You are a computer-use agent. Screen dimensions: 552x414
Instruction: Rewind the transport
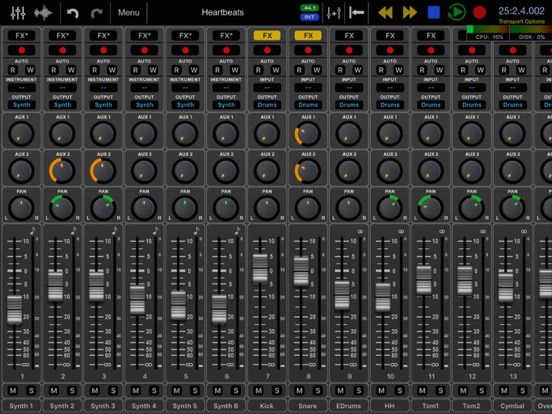coord(385,13)
